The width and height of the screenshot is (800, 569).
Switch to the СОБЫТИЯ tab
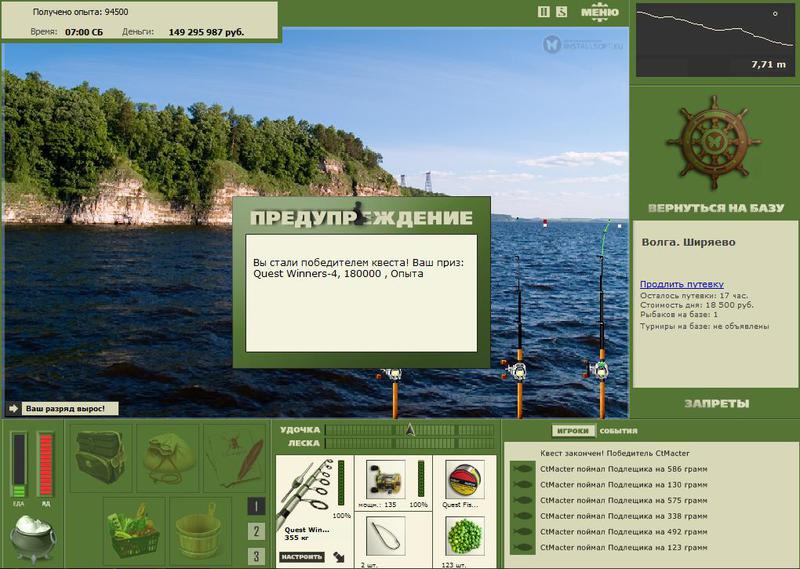(618, 431)
